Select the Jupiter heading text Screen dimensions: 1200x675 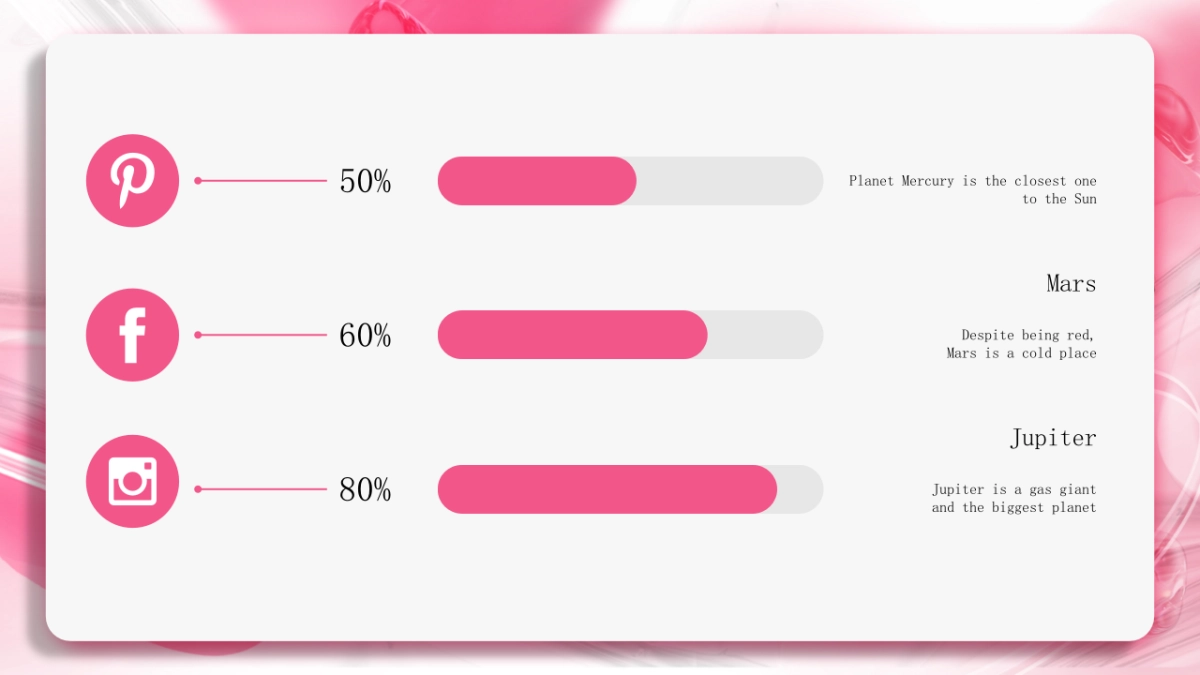(1052, 438)
